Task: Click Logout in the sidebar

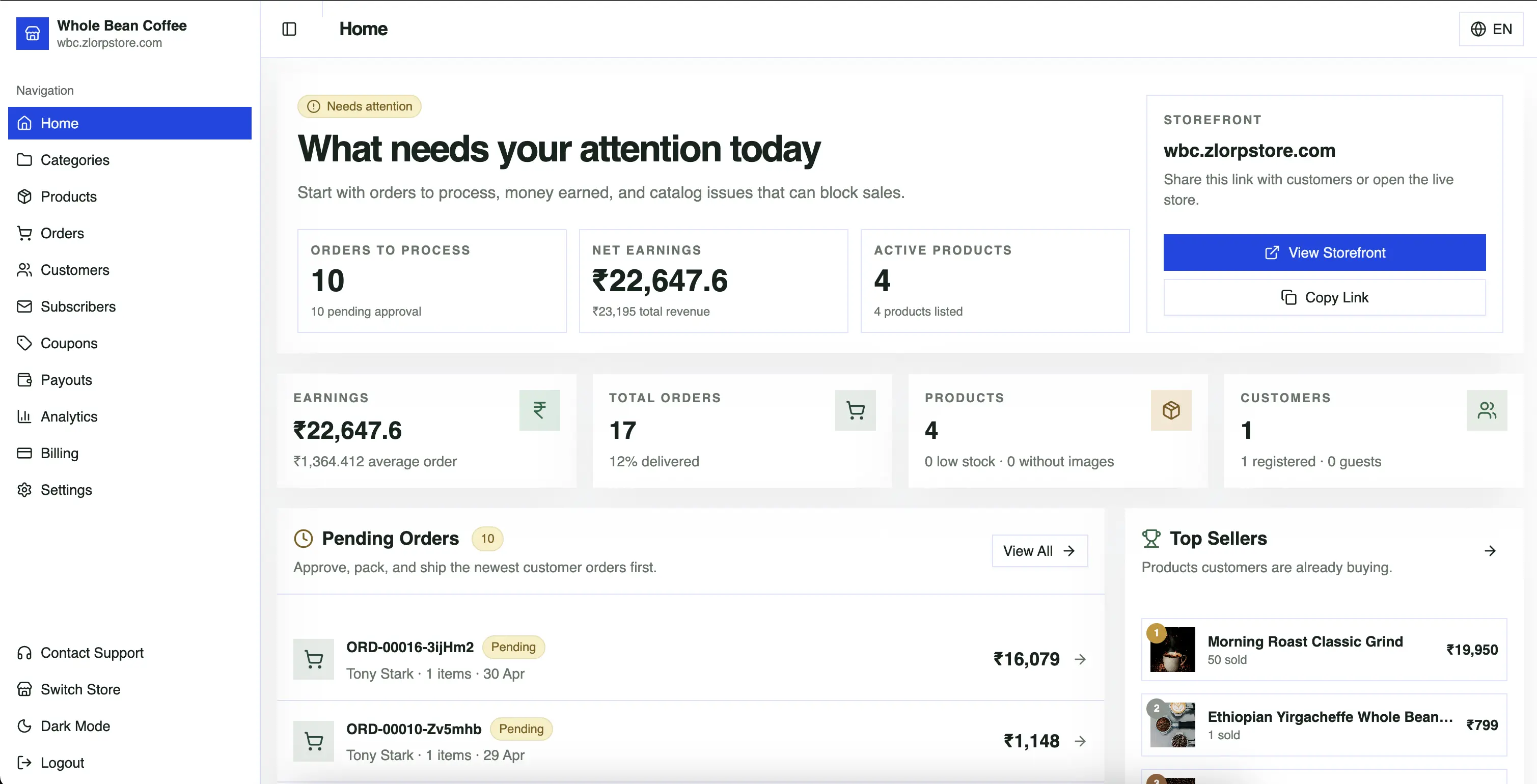Action: 130,763
